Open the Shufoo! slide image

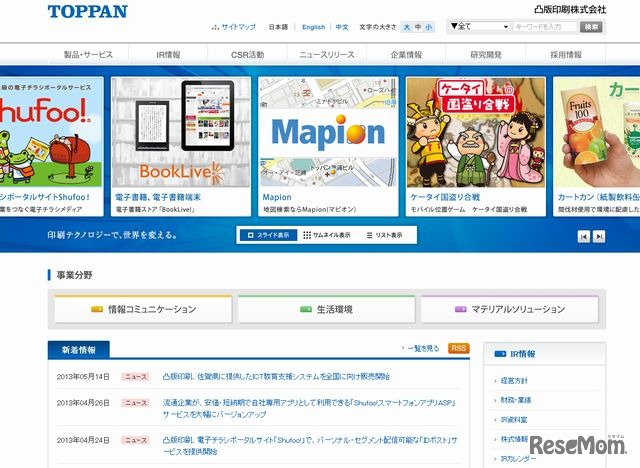coord(51,132)
